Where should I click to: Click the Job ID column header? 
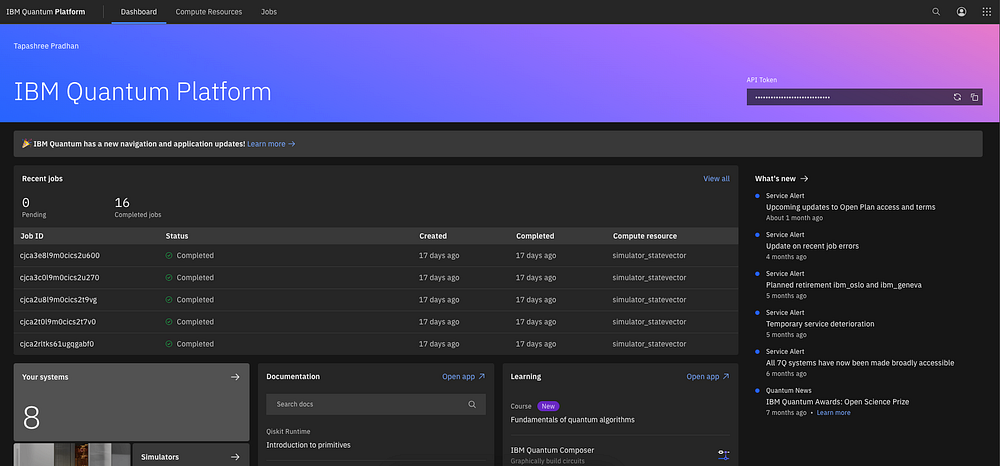[32, 236]
